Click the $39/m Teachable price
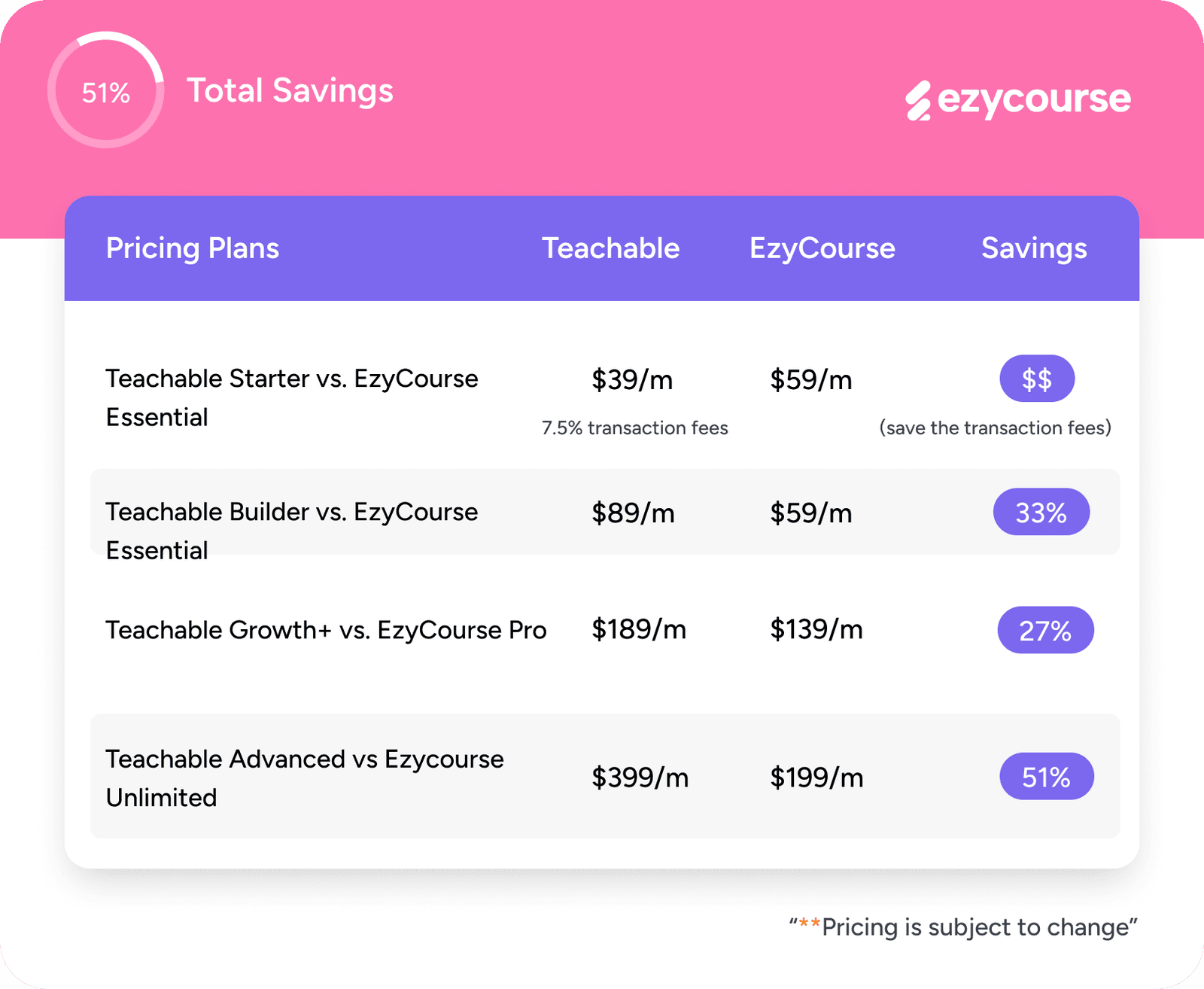 [632, 379]
